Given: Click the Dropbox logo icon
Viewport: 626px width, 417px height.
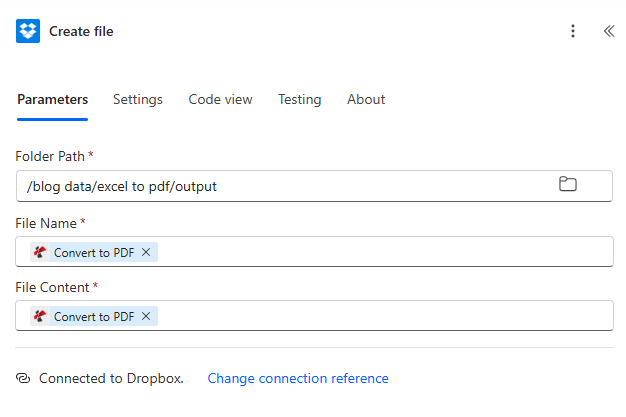Looking at the screenshot, I should (x=28, y=31).
